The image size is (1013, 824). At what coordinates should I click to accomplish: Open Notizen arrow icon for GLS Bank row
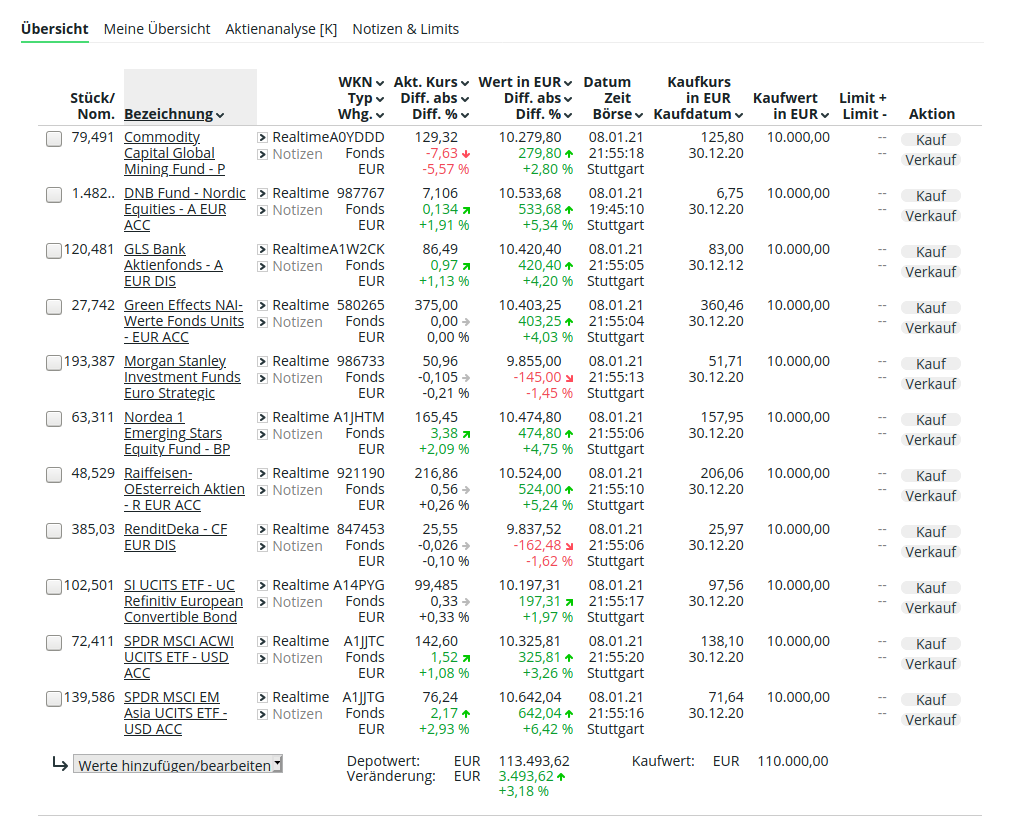(x=262, y=266)
